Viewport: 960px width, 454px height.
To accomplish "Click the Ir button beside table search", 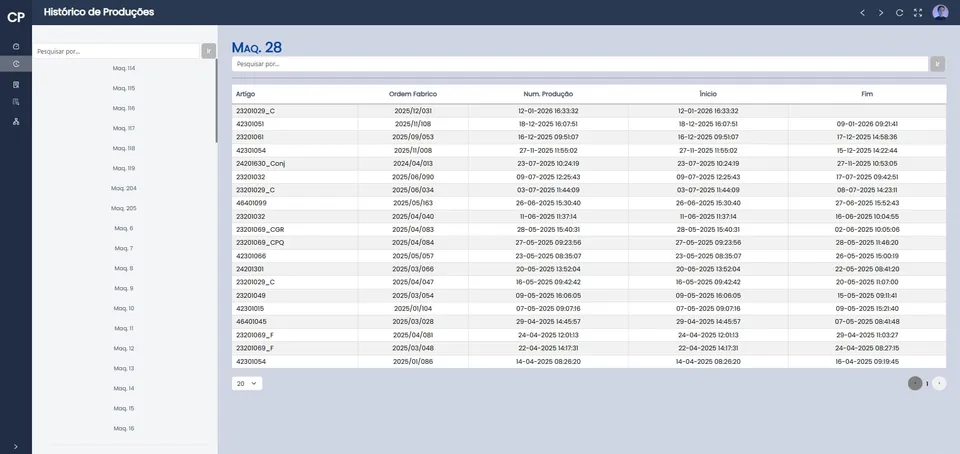I will click(x=938, y=64).
